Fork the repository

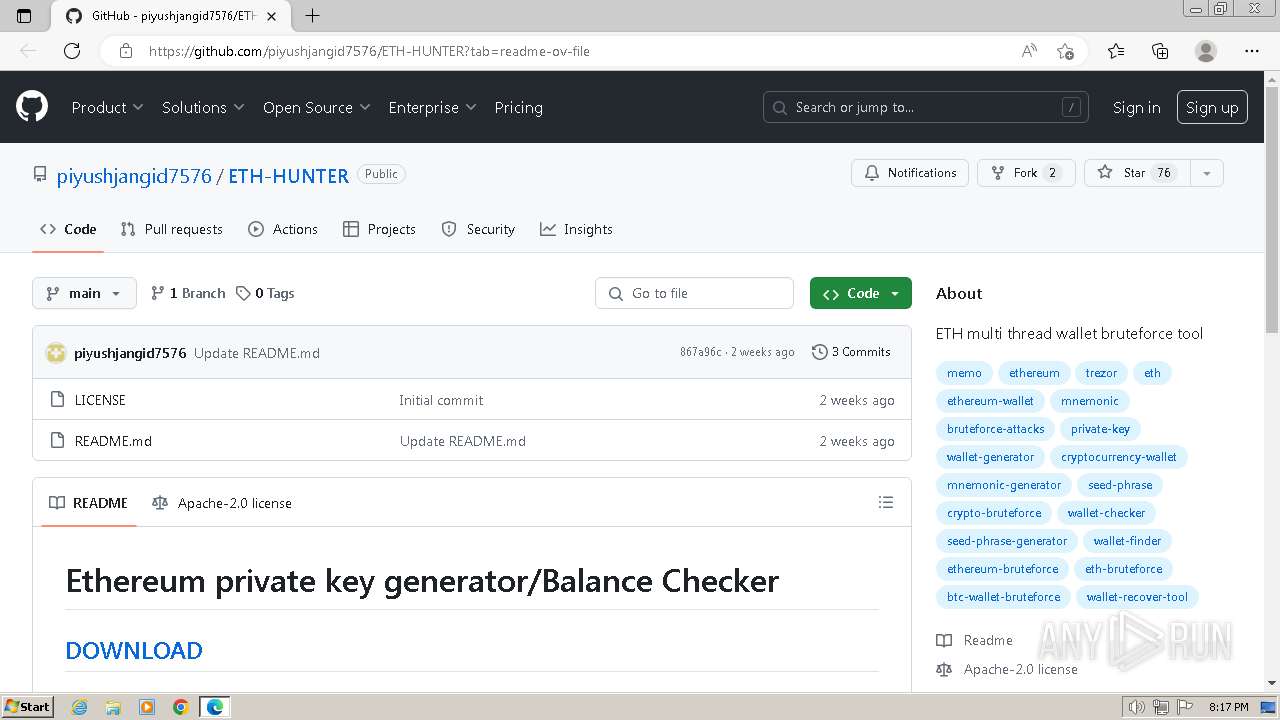(x=1026, y=173)
